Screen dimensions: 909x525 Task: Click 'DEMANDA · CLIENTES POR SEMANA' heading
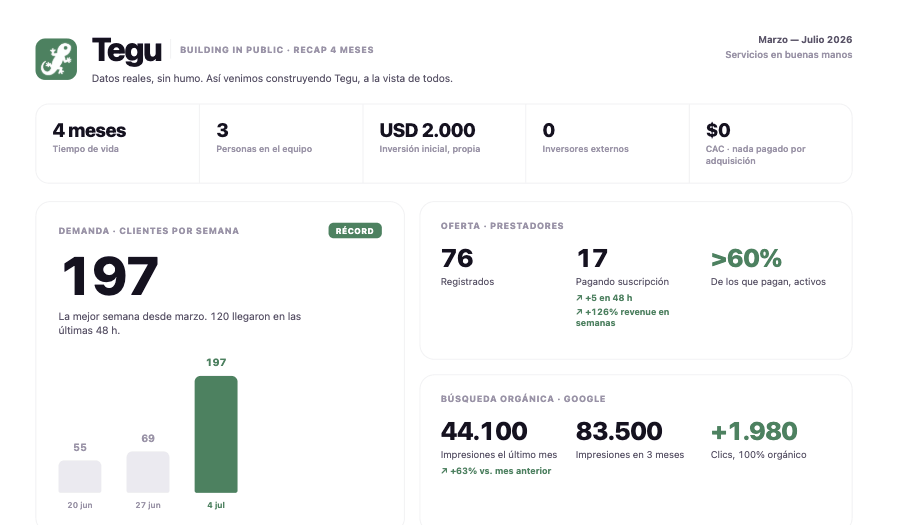(x=148, y=231)
